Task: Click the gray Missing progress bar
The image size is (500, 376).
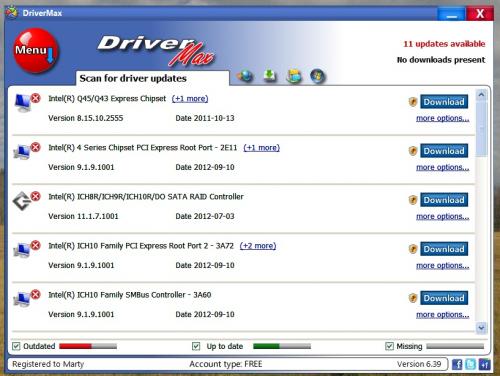Action: click(455, 346)
